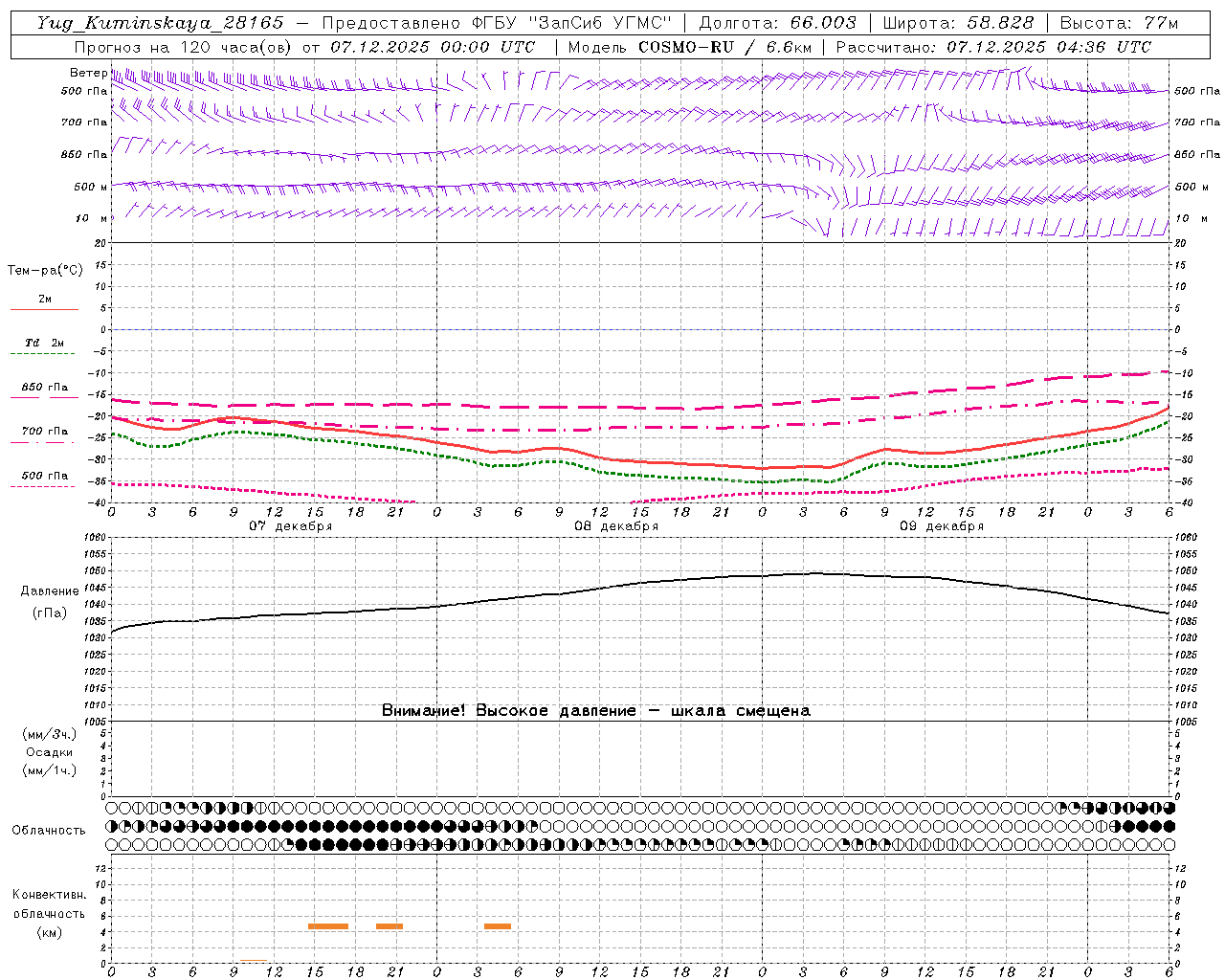The height and width of the screenshot is (980, 1225).
Task: Click the Давление axis title
Action: pyautogui.click(x=50, y=591)
